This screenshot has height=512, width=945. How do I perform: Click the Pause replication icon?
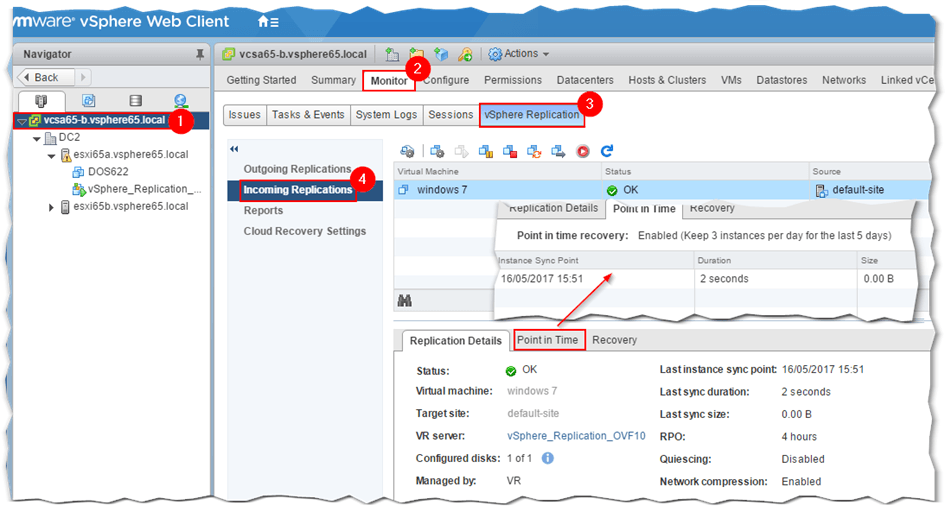pos(486,151)
